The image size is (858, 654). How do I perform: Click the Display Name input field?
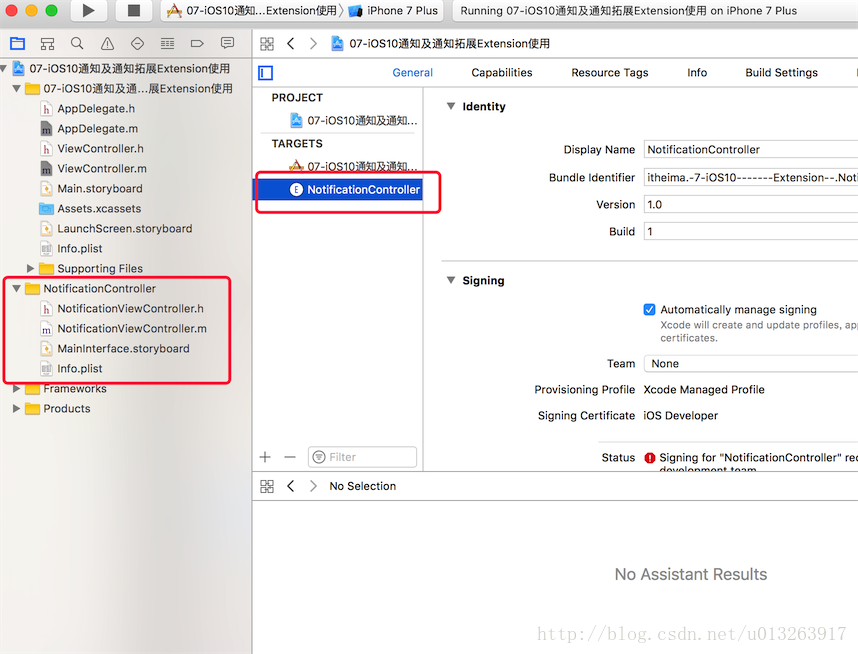[751, 149]
